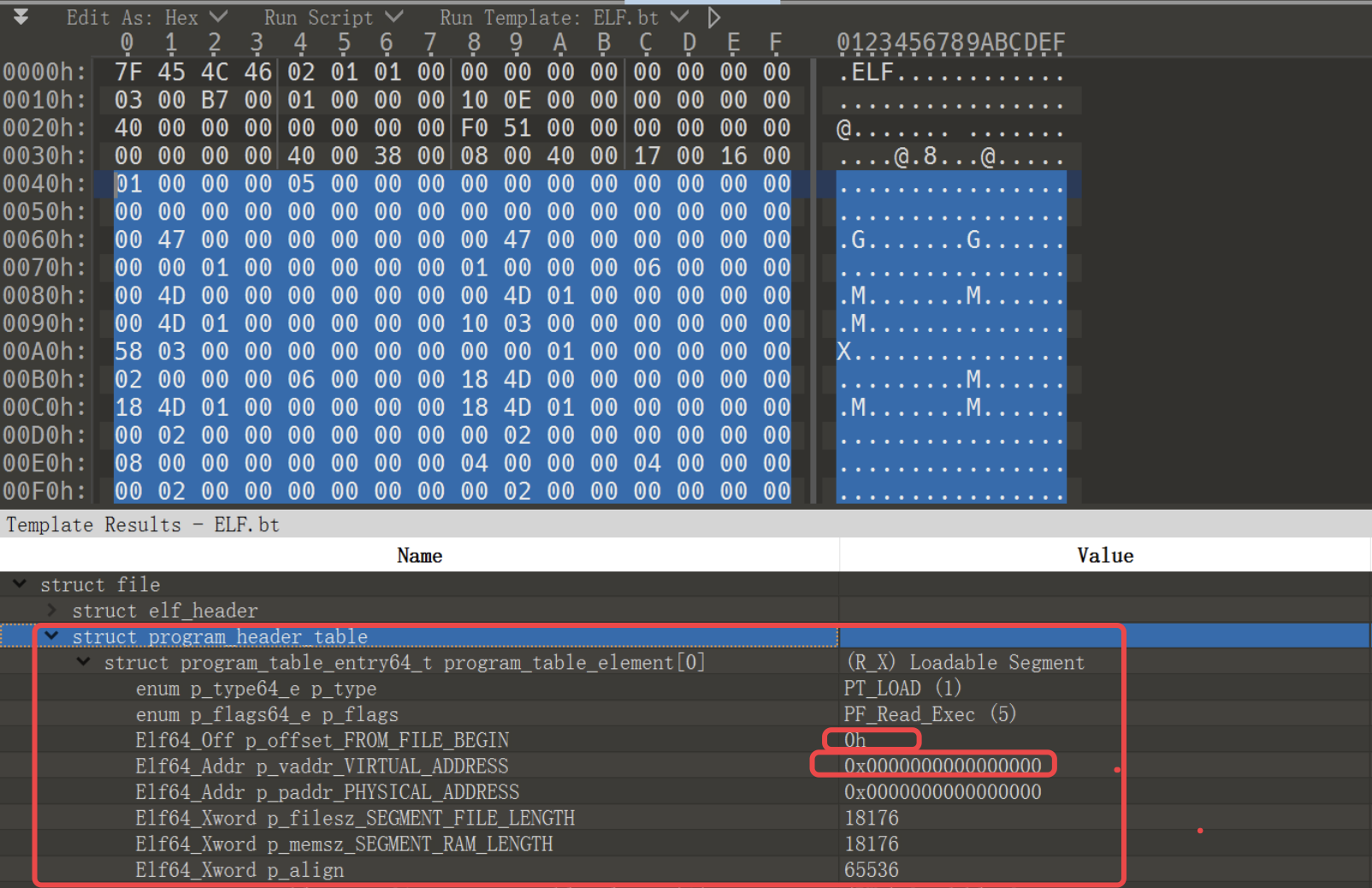Click the 06 byte in row 0070h
Screen dimensions: 1372x888
click(647, 268)
